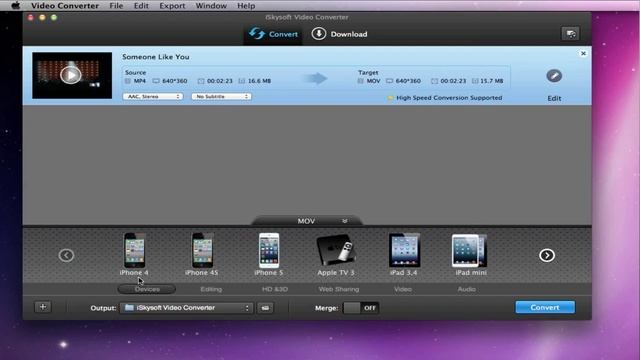Open output folder with the button beside the Output dropdown
The height and width of the screenshot is (360, 640).
[x=265, y=308]
